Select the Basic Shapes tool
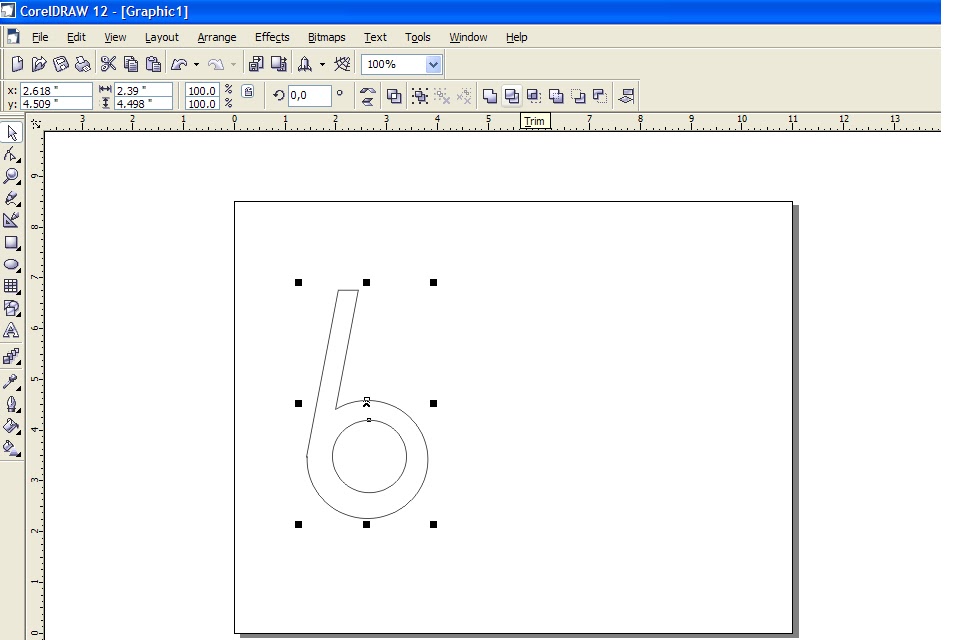This screenshot has width=954, height=640. 12,308
